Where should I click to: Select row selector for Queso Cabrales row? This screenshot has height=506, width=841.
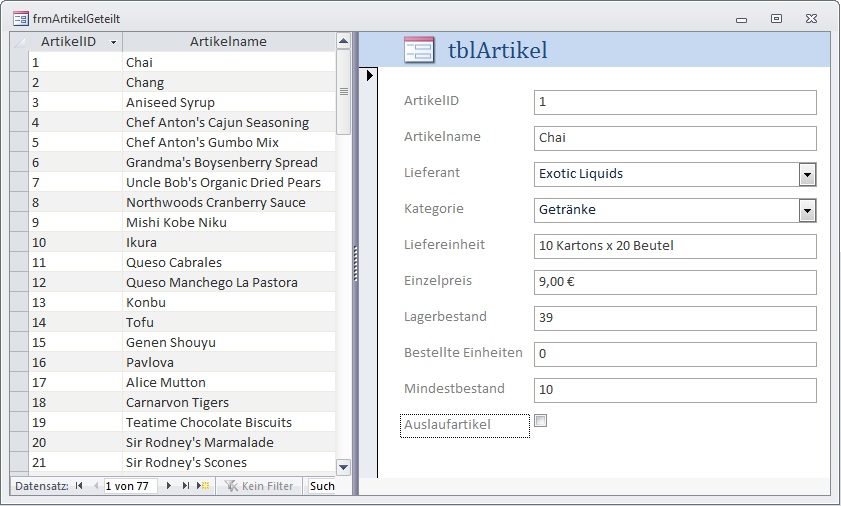[x=19, y=262]
